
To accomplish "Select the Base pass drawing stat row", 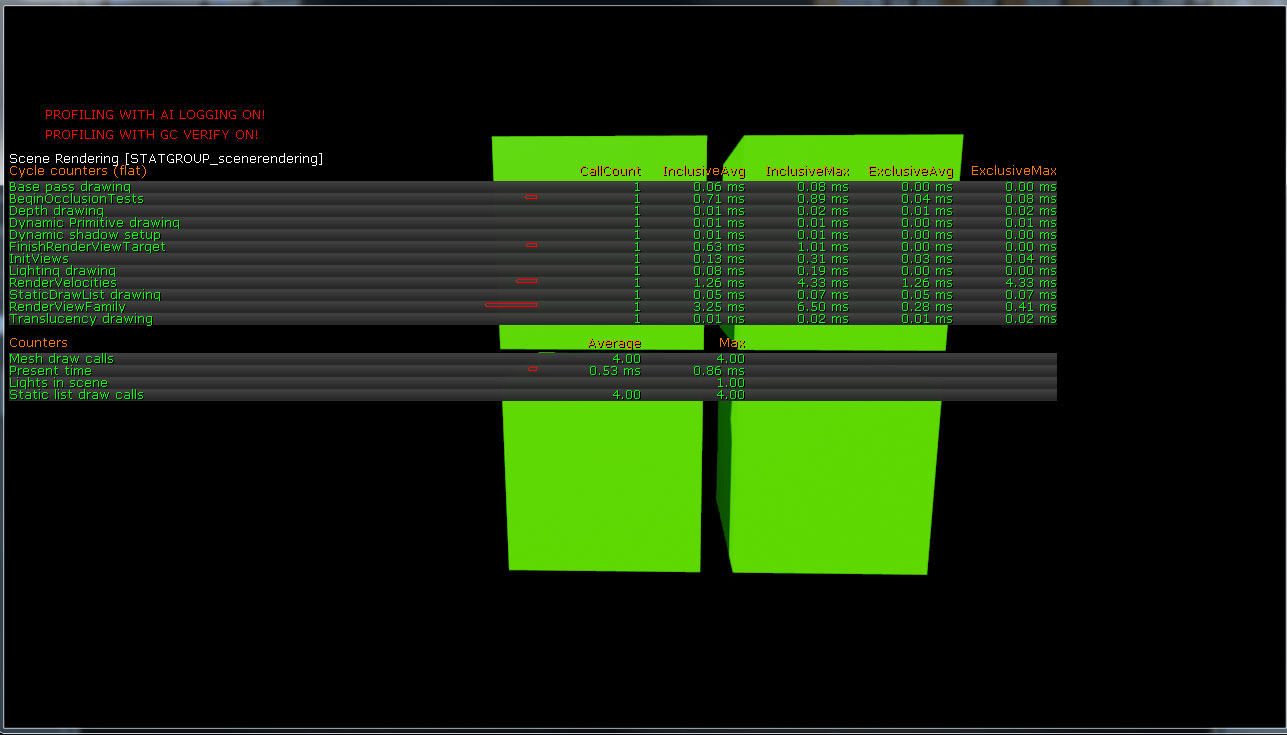I will click(x=70, y=186).
